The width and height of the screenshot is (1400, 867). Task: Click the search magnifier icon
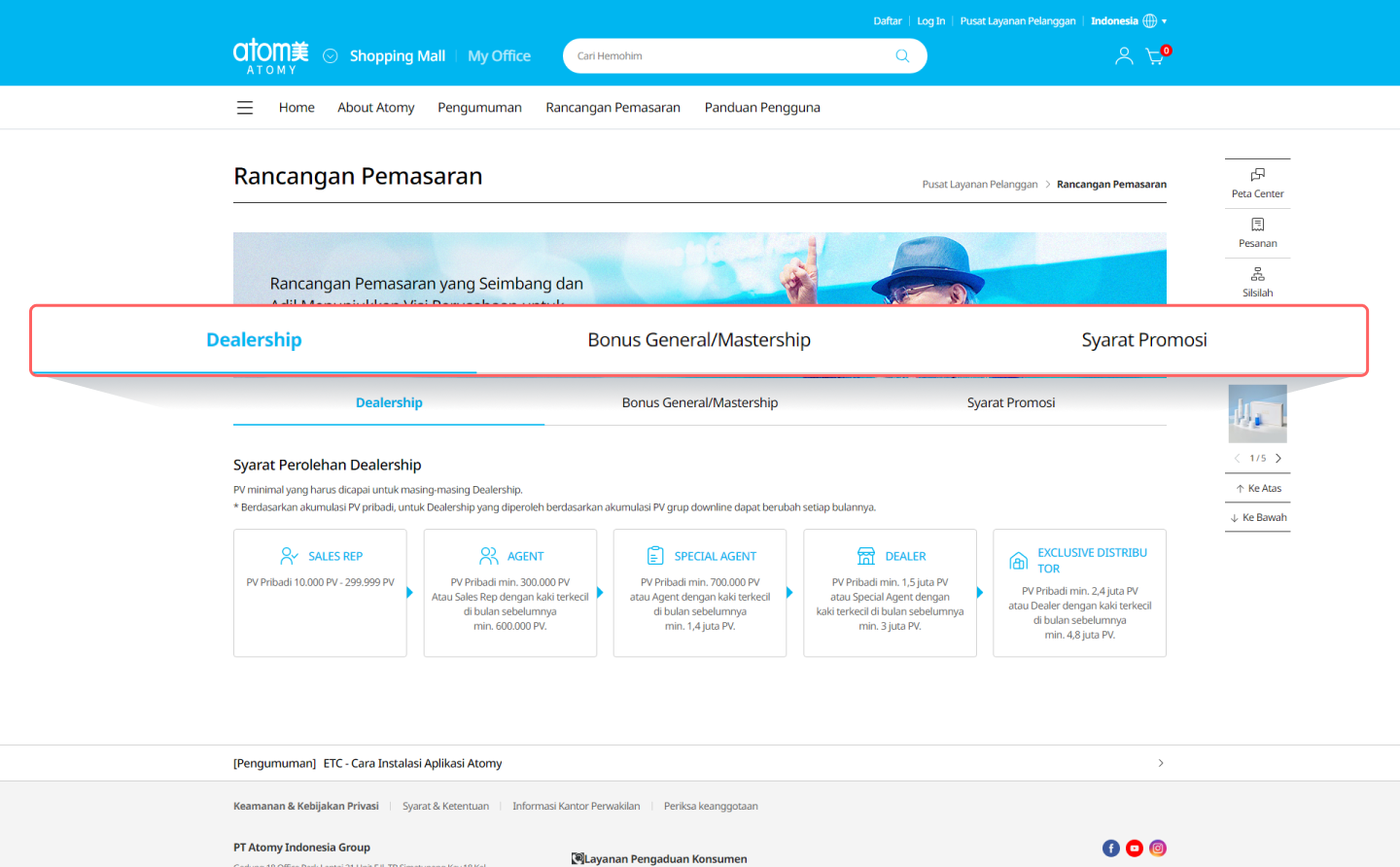[902, 56]
